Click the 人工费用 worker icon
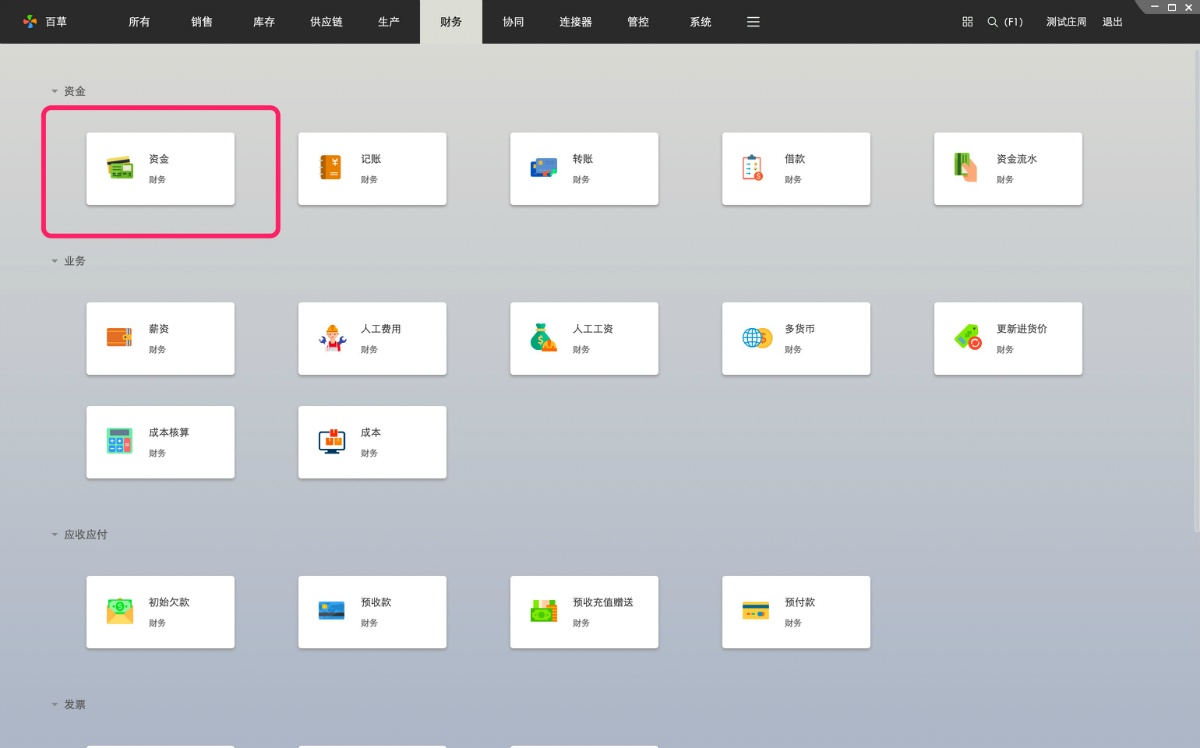Screen dimensions: 1200x748 (x=331, y=338)
